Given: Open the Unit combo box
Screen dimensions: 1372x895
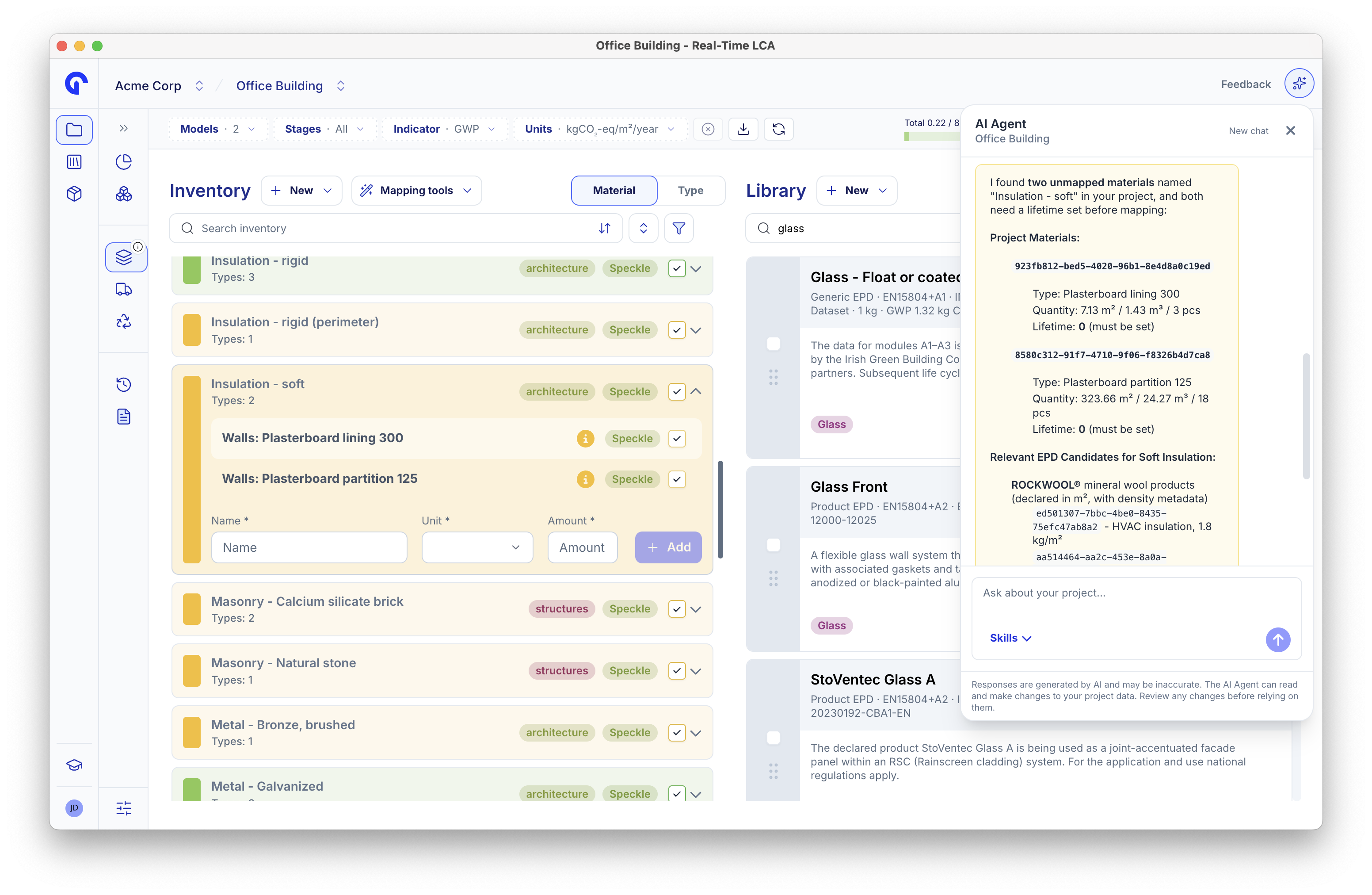Looking at the screenshot, I should (477, 547).
